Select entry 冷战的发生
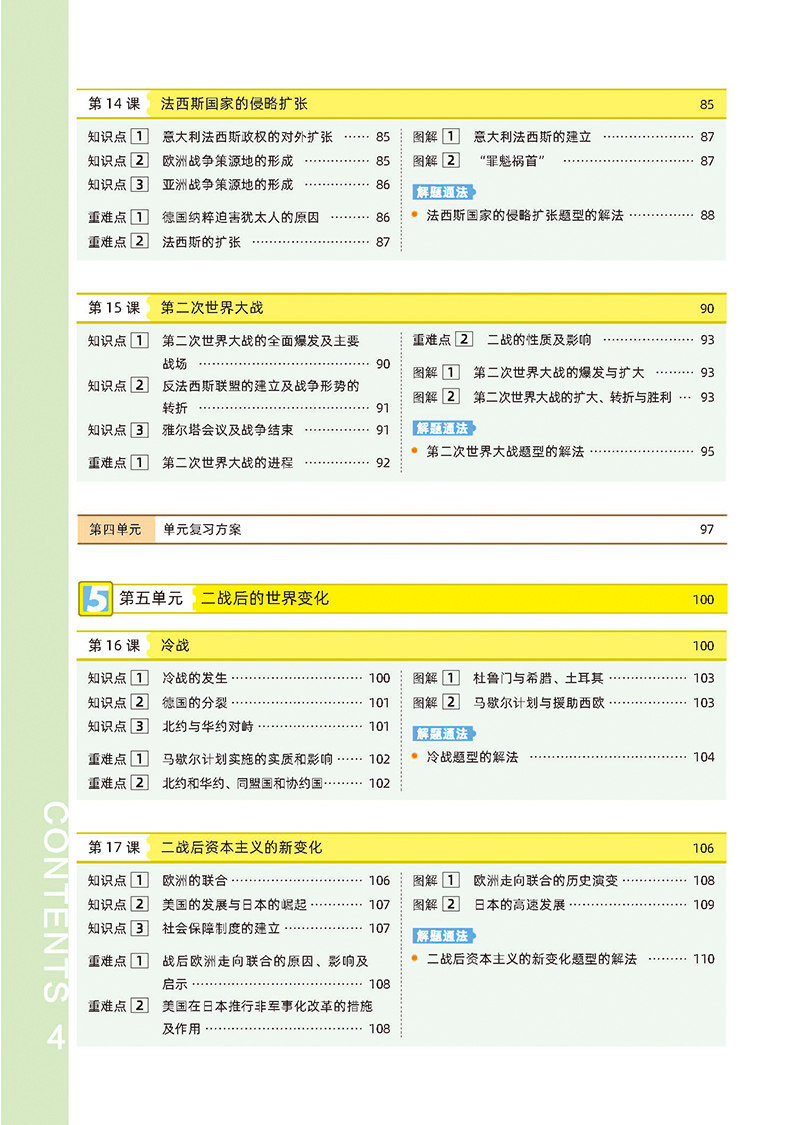Screen dimensions: 800x1125 point(194,678)
